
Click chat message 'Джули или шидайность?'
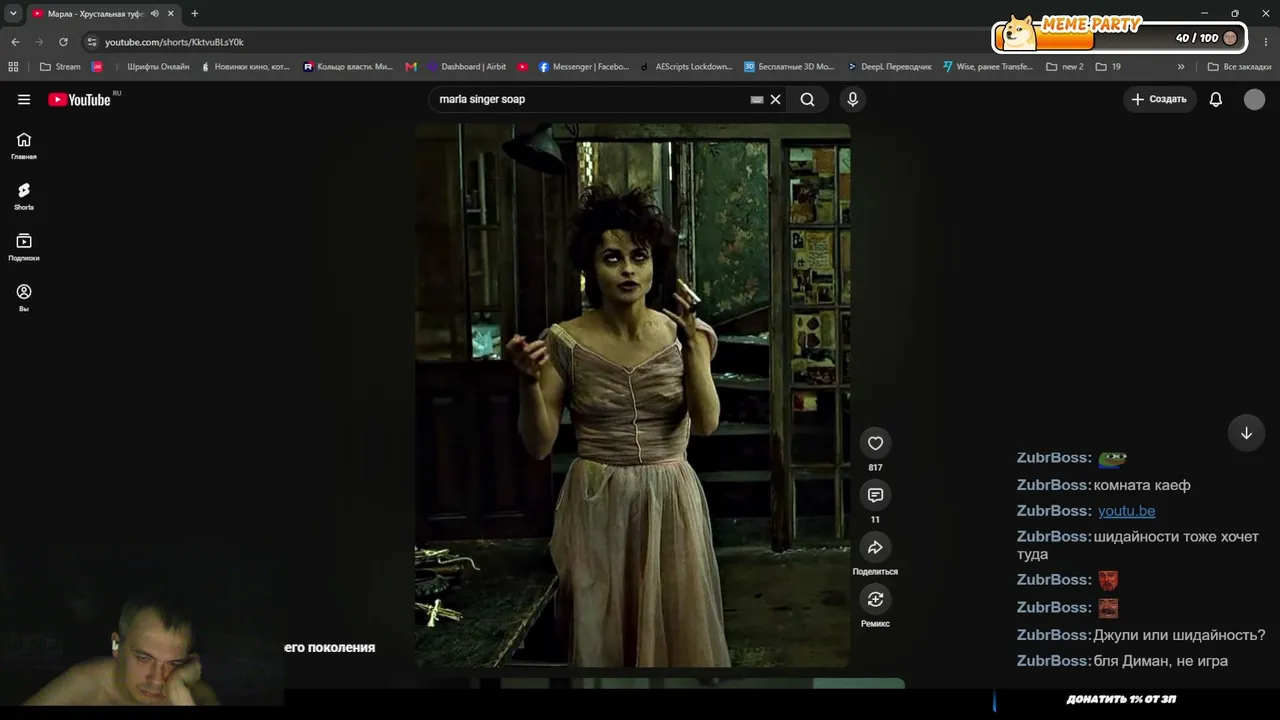1179,635
